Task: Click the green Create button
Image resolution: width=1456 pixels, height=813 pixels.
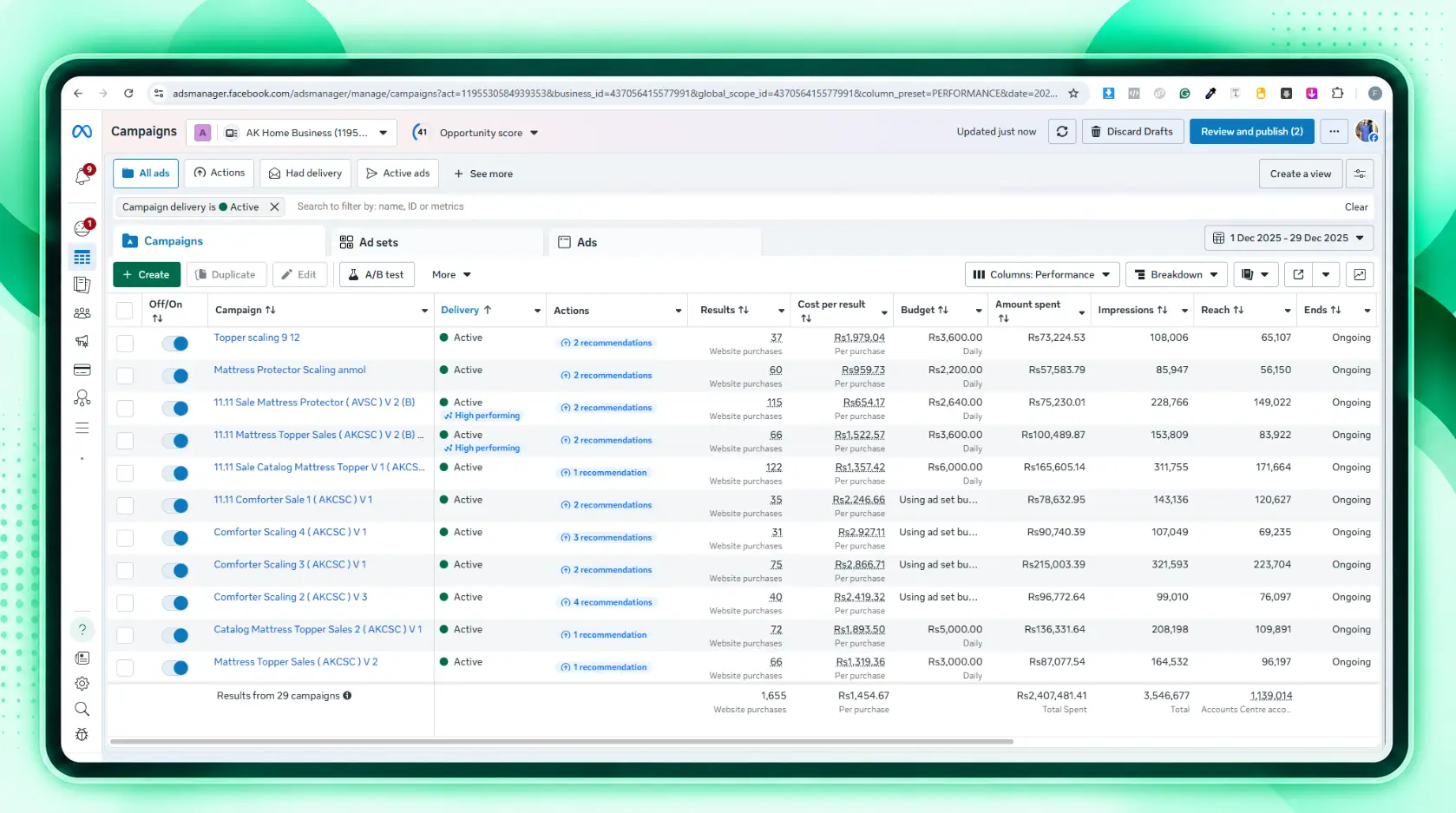Action: click(x=147, y=274)
